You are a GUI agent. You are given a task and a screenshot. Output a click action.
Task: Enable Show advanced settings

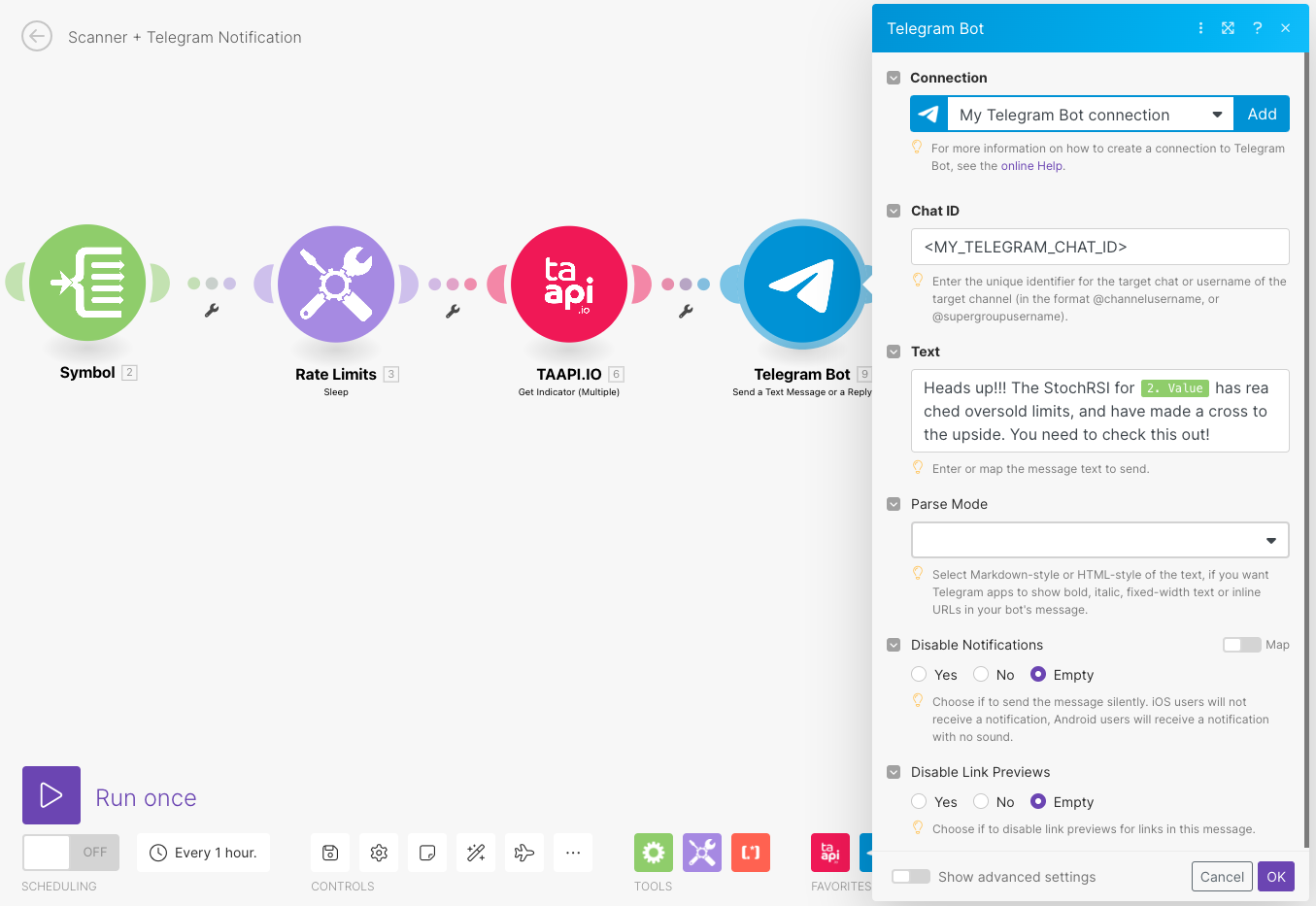click(x=910, y=875)
